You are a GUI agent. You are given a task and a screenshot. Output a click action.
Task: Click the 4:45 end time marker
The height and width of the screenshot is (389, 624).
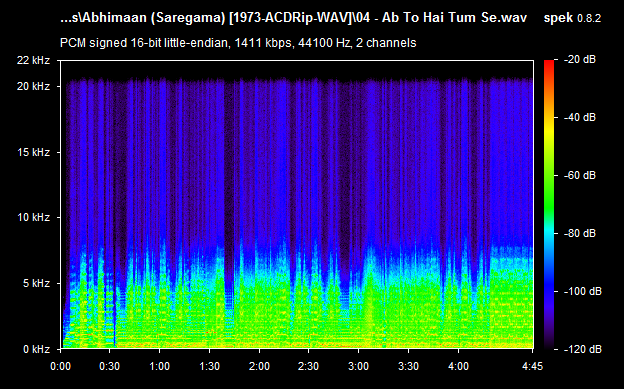532,366
